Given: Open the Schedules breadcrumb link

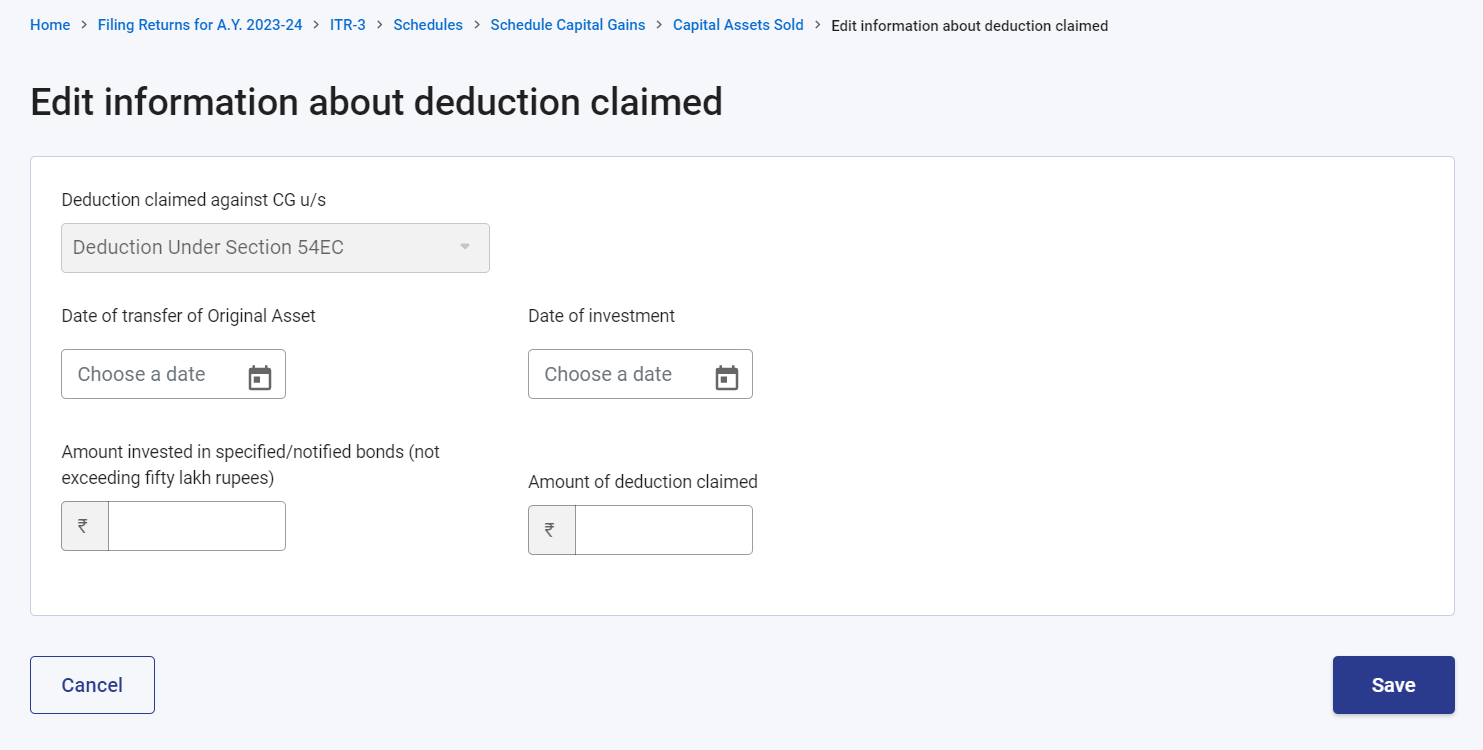Looking at the screenshot, I should pos(428,25).
